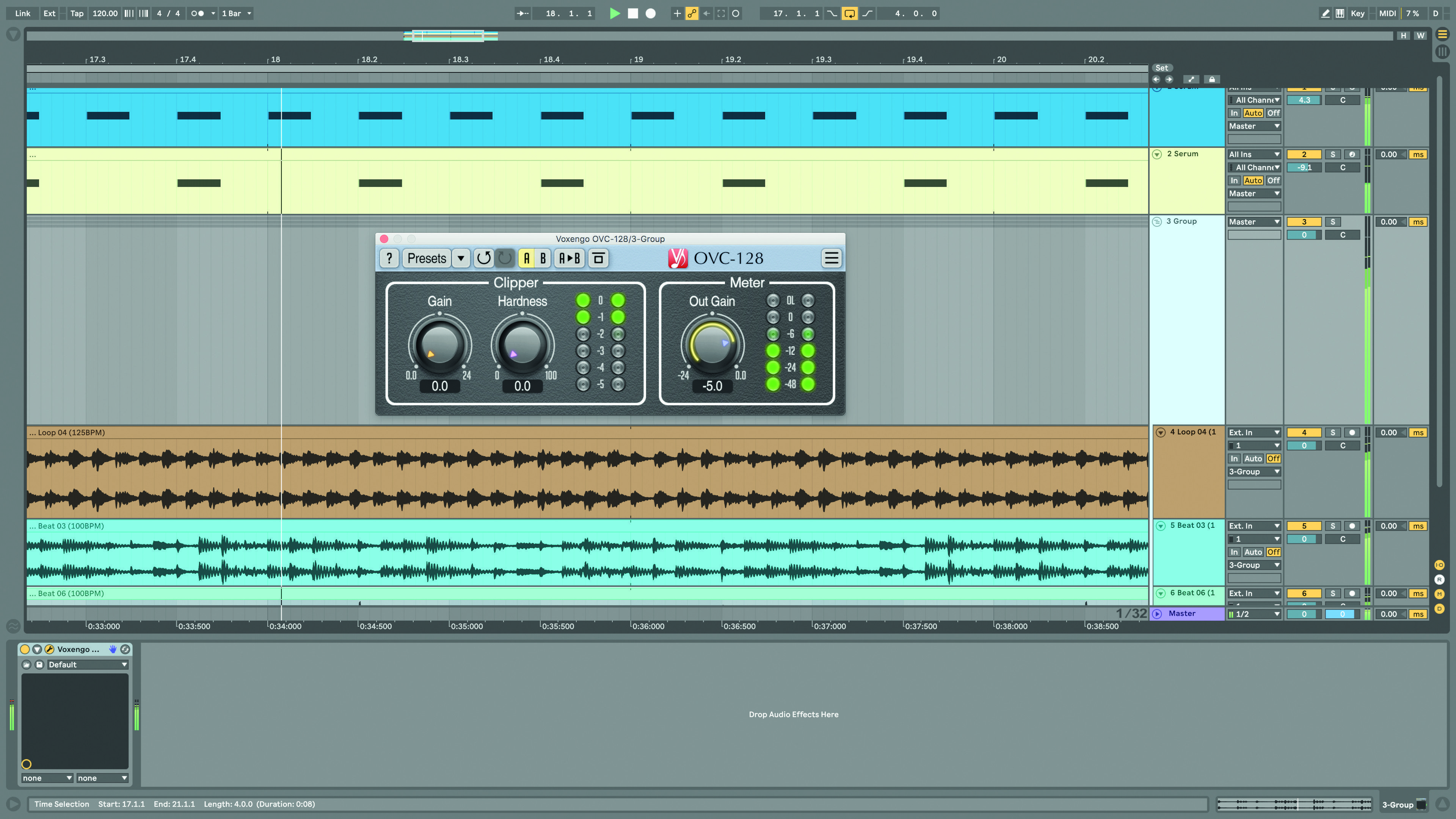This screenshot has height=819, width=1456.
Task: Click the OVC-128 undo icon
Action: coord(483,258)
